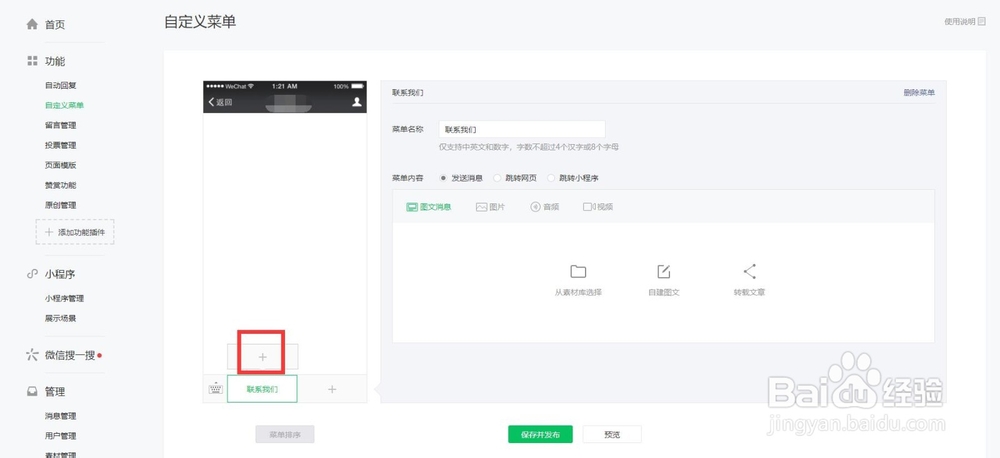Click the keyboard icon in phone menu bar
This screenshot has height=458, width=1000.
point(216,388)
